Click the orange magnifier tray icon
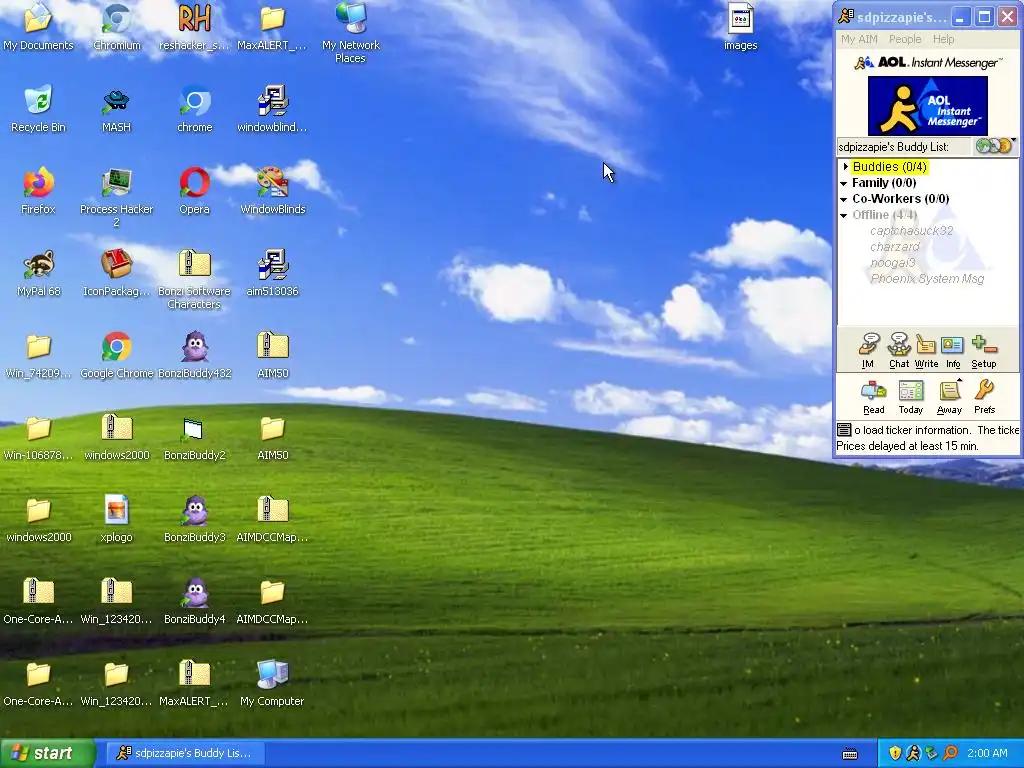 [950, 753]
